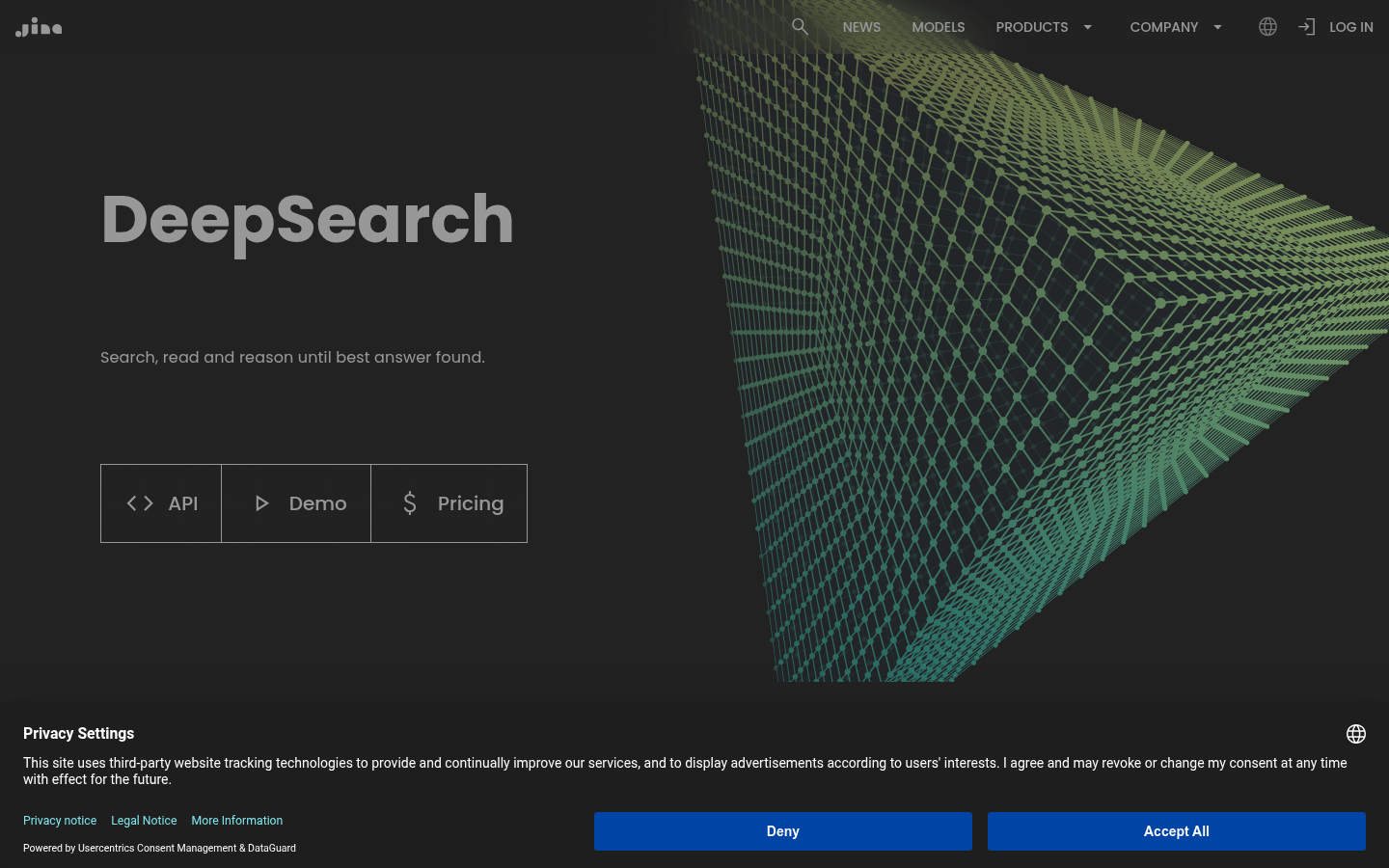Image resolution: width=1389 pixels, height=868 pixels.
Task: Click the log in arrow icon
Action: click(1306, 27)
